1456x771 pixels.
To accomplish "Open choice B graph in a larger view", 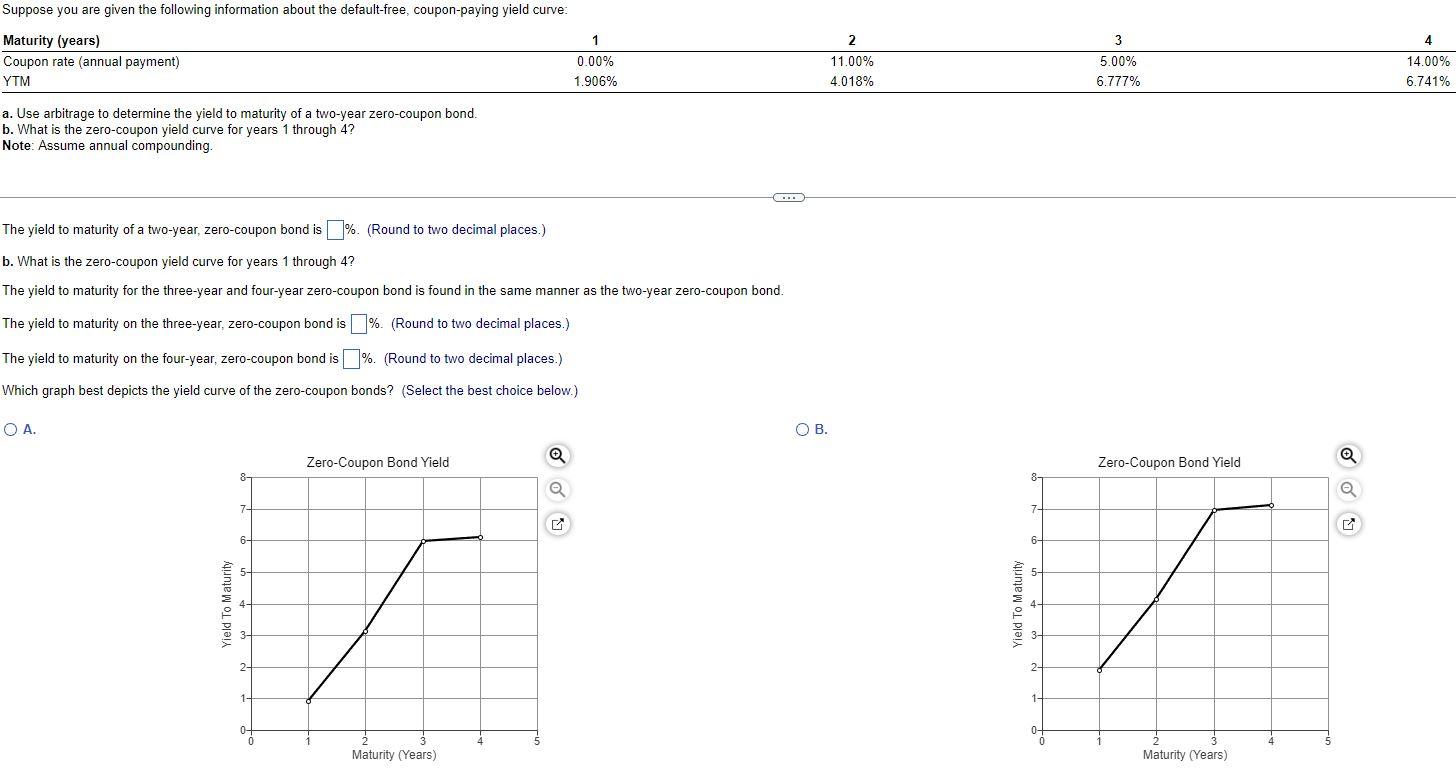I will point(1348,524).
